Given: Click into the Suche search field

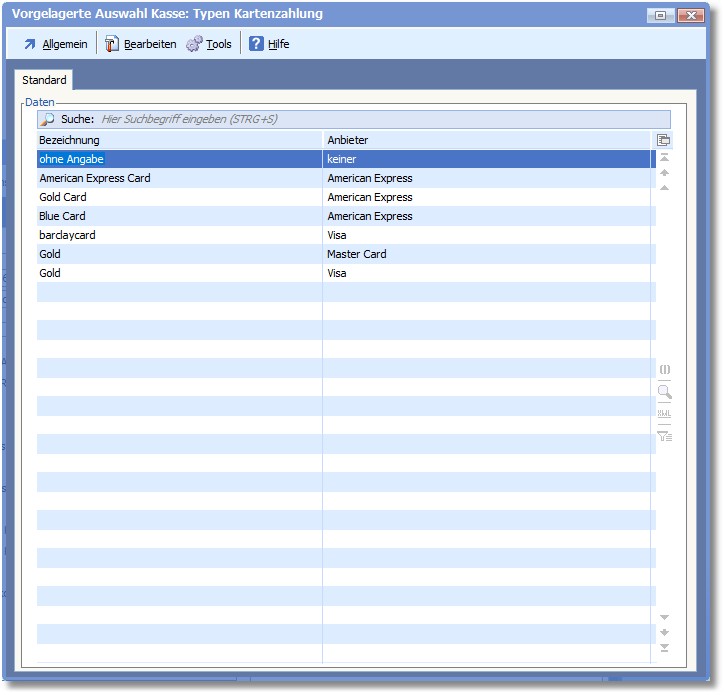Looking at the screenshot, I should tap(370, 119).
